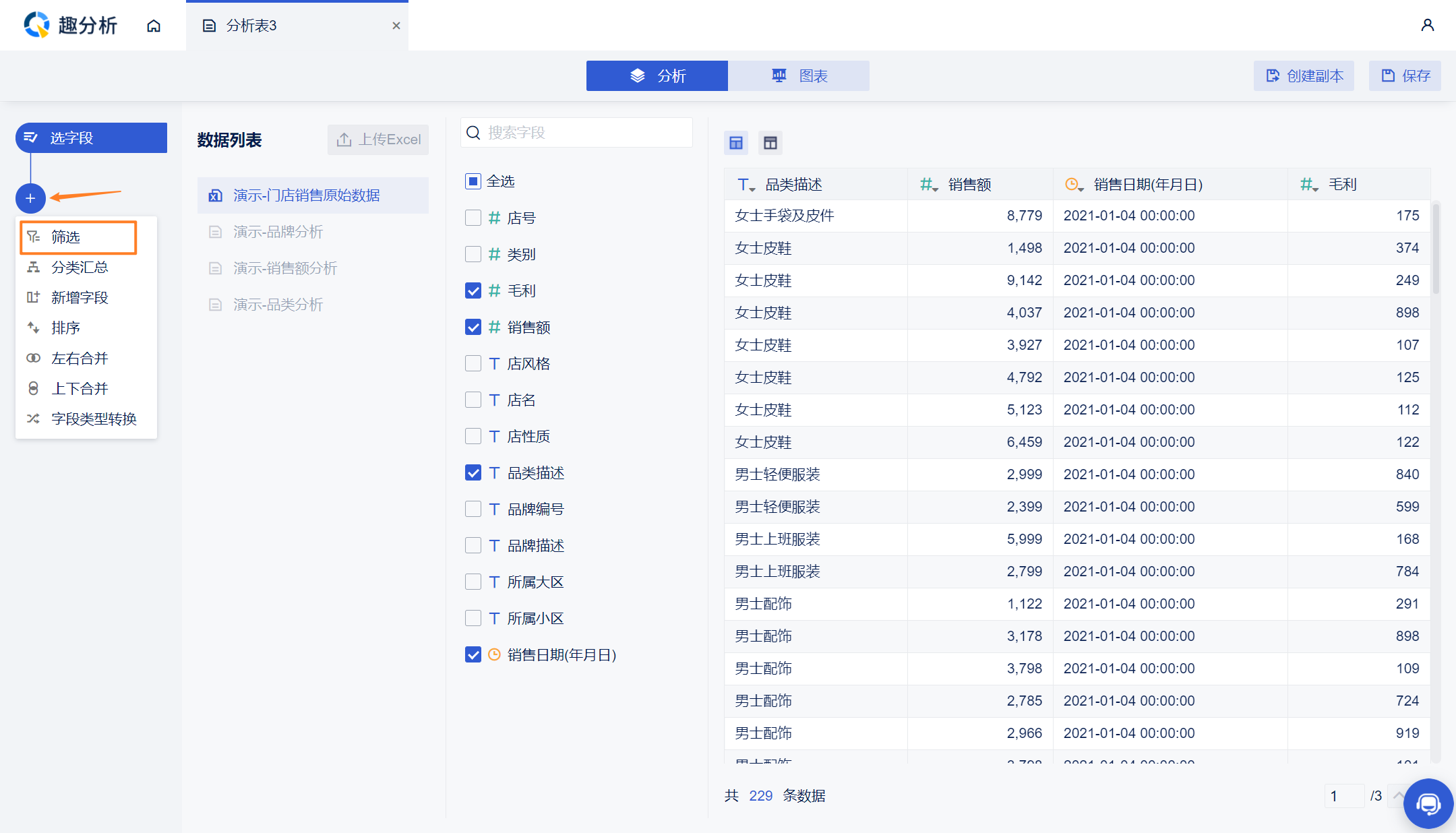
Task: Uncheck the 毛利 field checkbox
Action: 473,290
